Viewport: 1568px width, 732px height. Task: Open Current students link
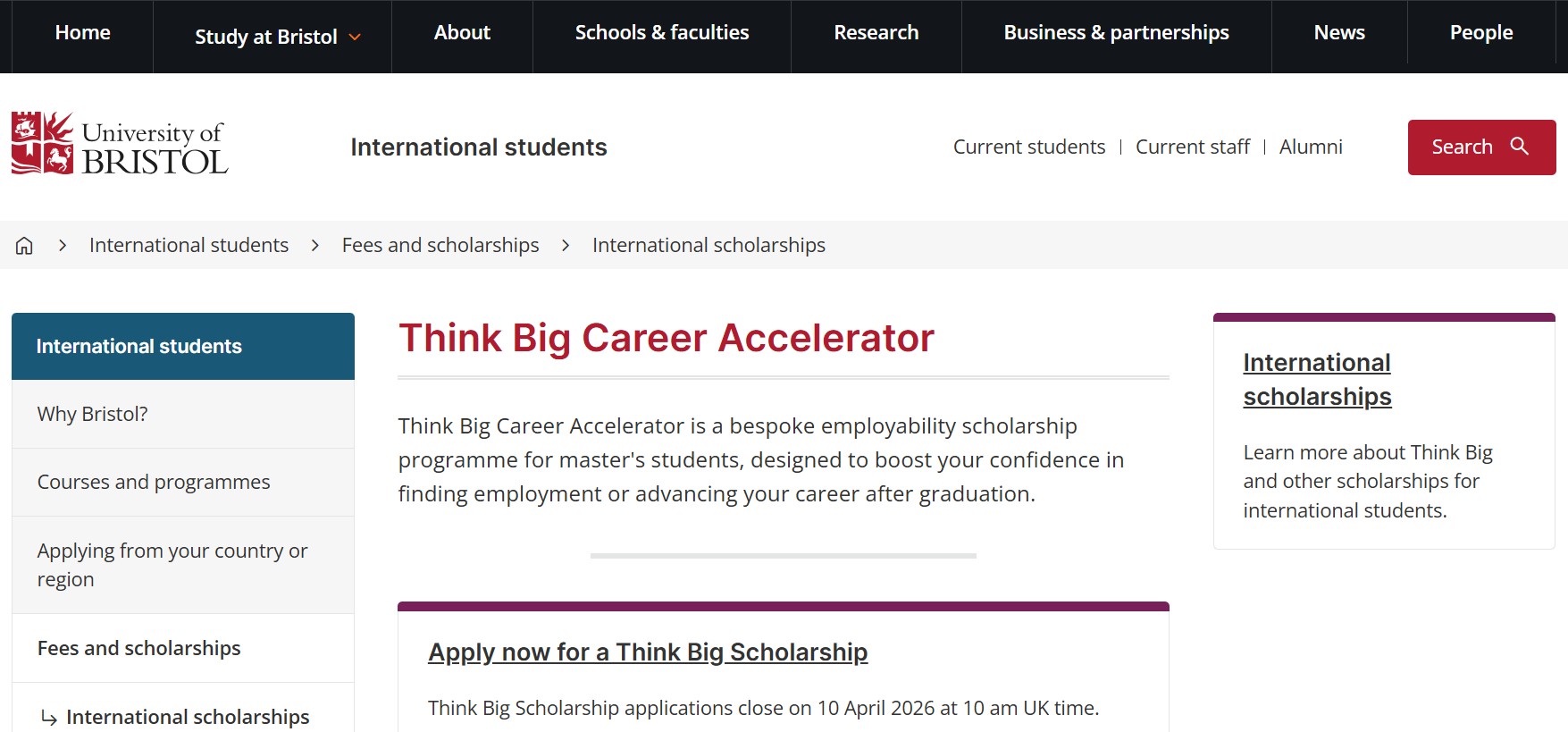click(1028, 146)
